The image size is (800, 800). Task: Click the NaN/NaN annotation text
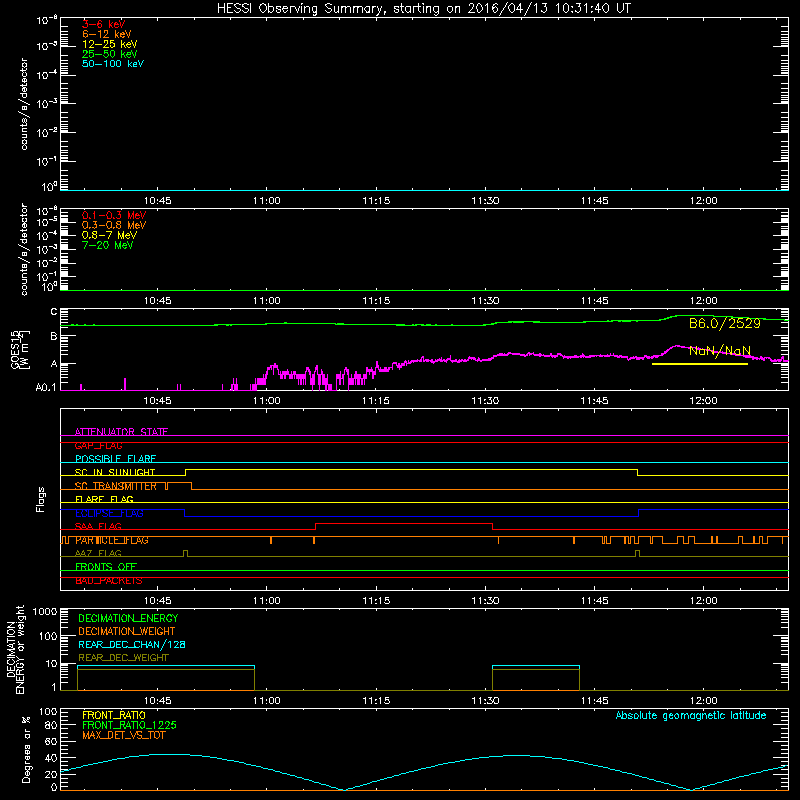click(x=720, y=351)
